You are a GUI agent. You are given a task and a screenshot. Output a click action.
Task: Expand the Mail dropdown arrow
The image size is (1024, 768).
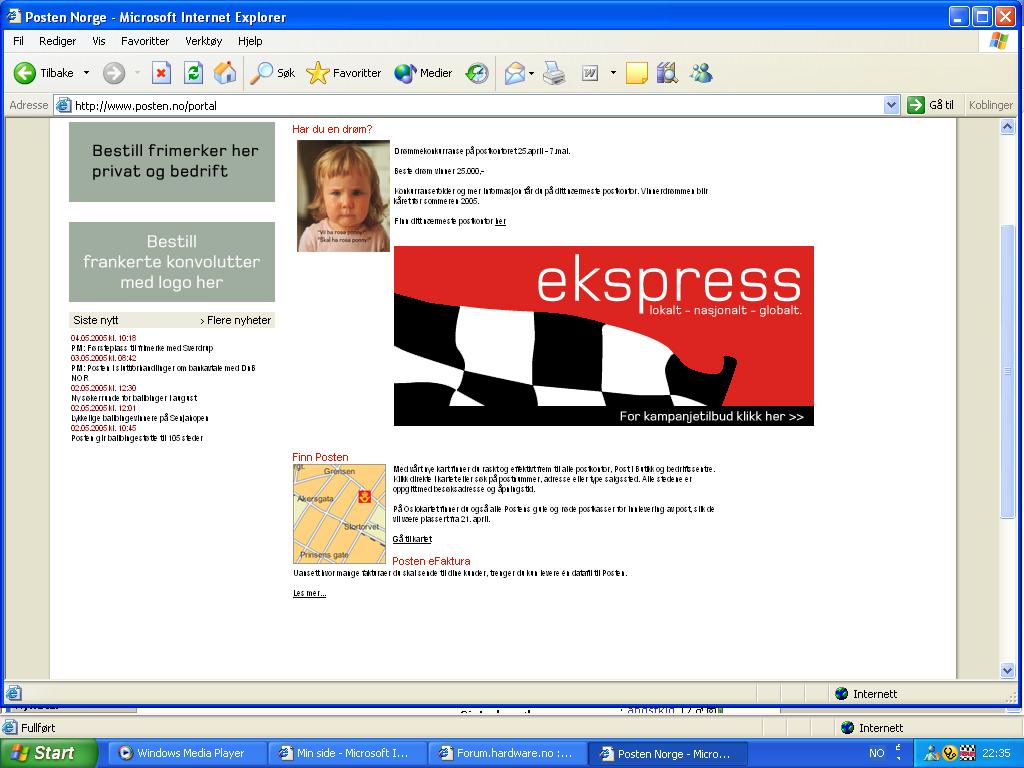532,73
